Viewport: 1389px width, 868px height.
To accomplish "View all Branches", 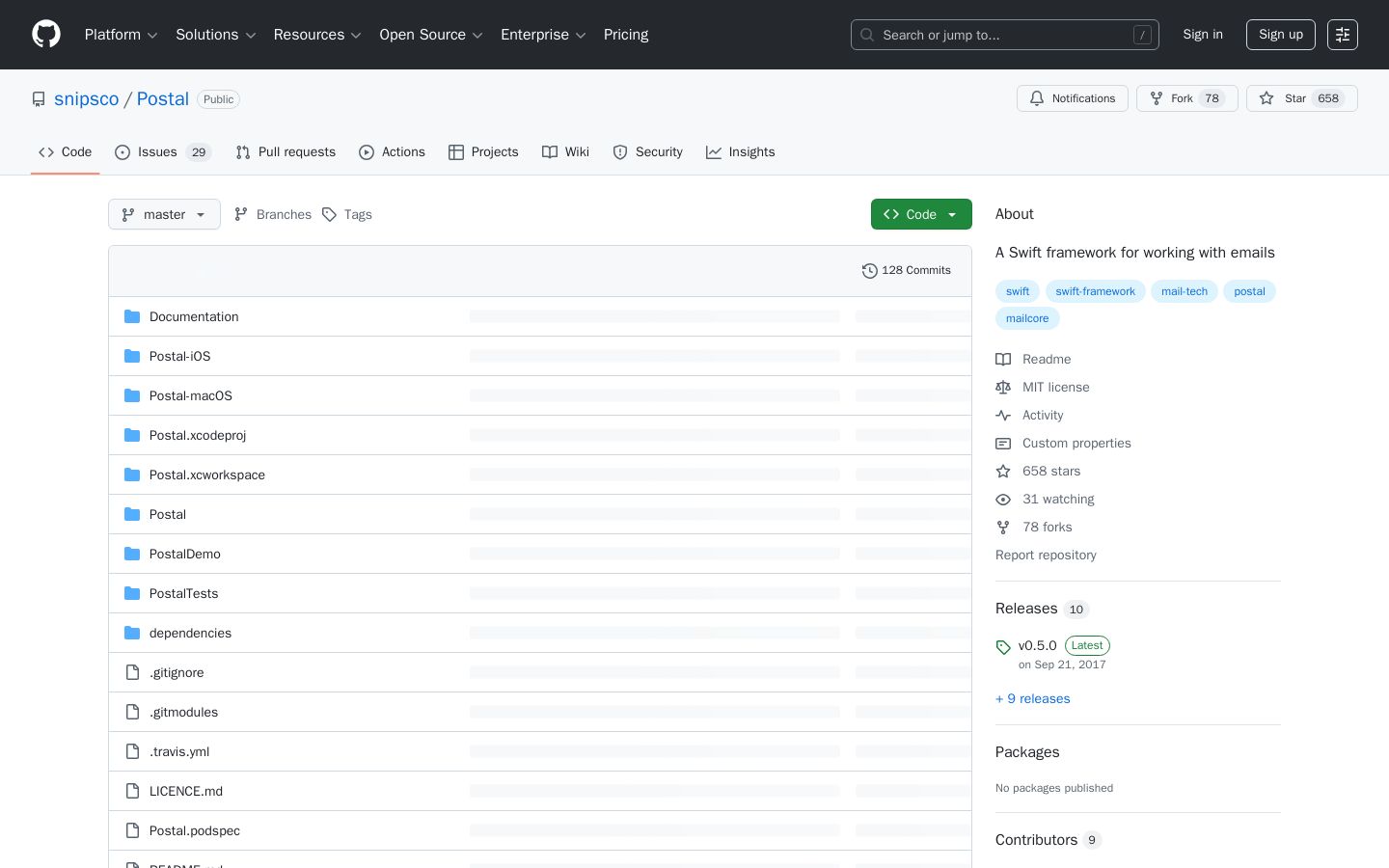I will pyautogui.click(x=273, y=214).
